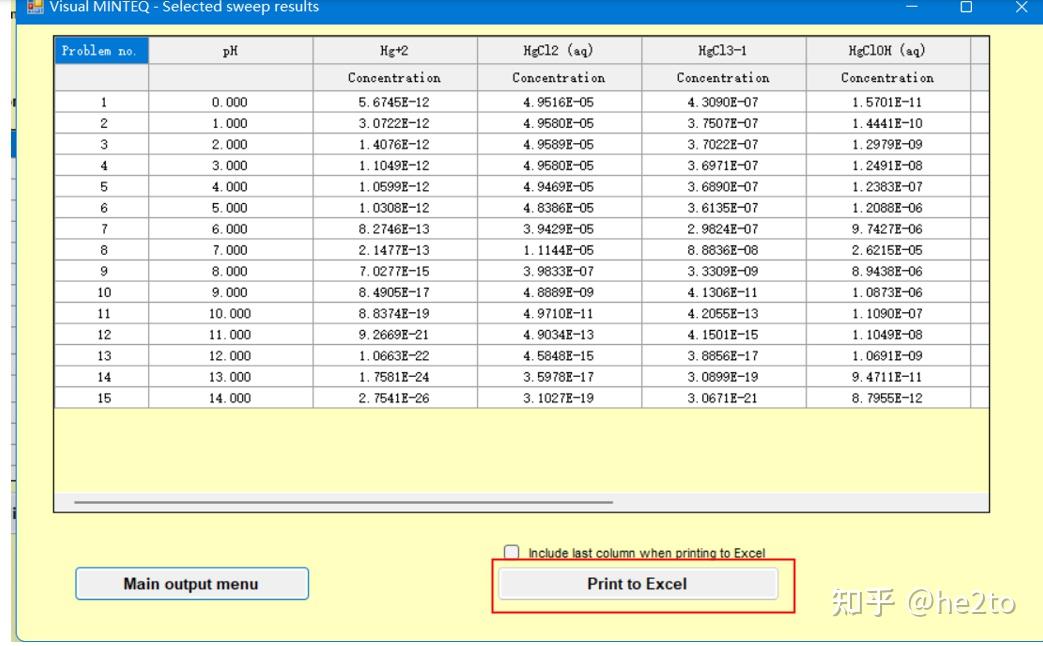Select the HgCl3-1 column header

point(723,51)
